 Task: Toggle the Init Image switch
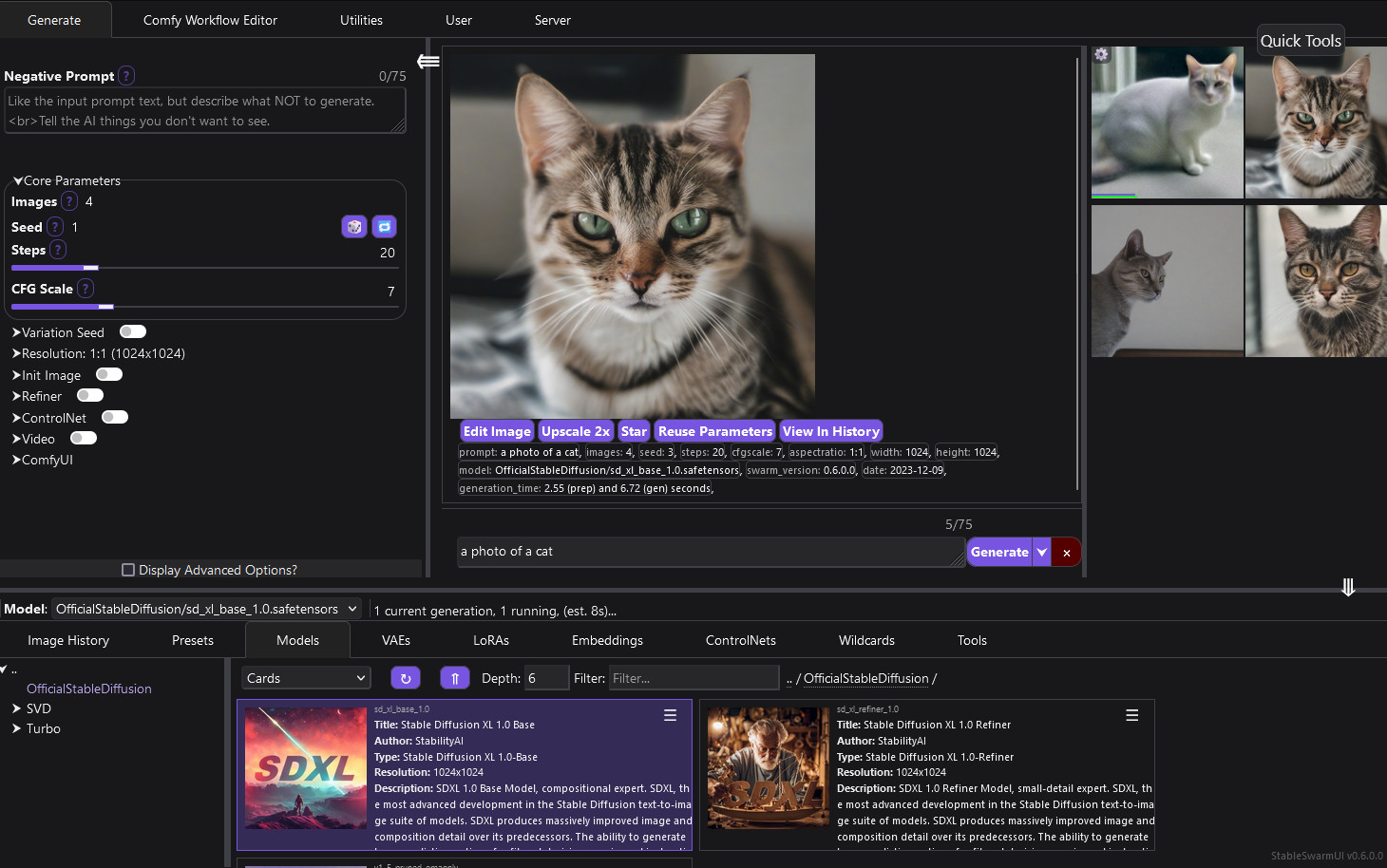(109, 375)
